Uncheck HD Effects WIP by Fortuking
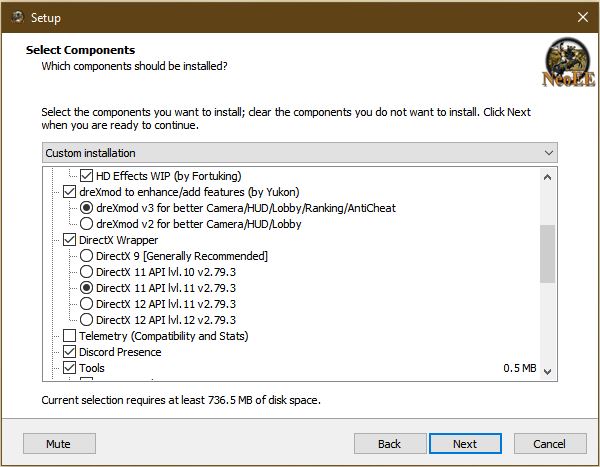 tap(101, 175)
